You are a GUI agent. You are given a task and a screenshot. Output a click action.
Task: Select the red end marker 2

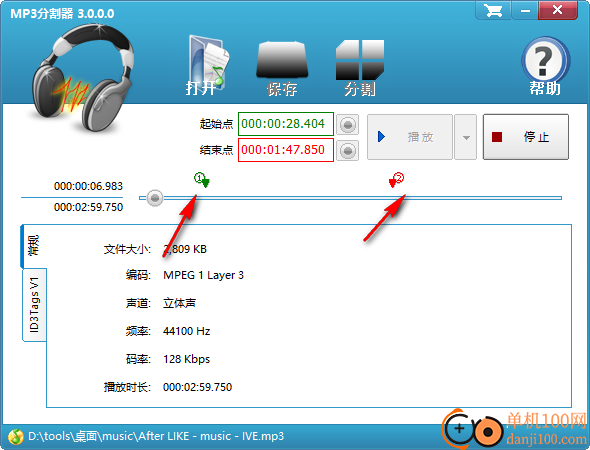(396, 180)
